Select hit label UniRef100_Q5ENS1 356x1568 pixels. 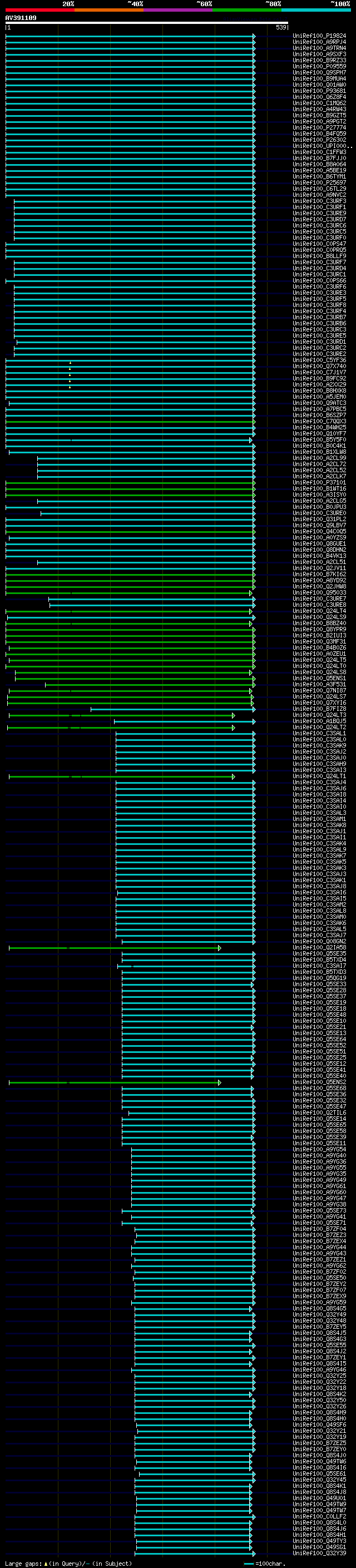(x=319, y=678)
